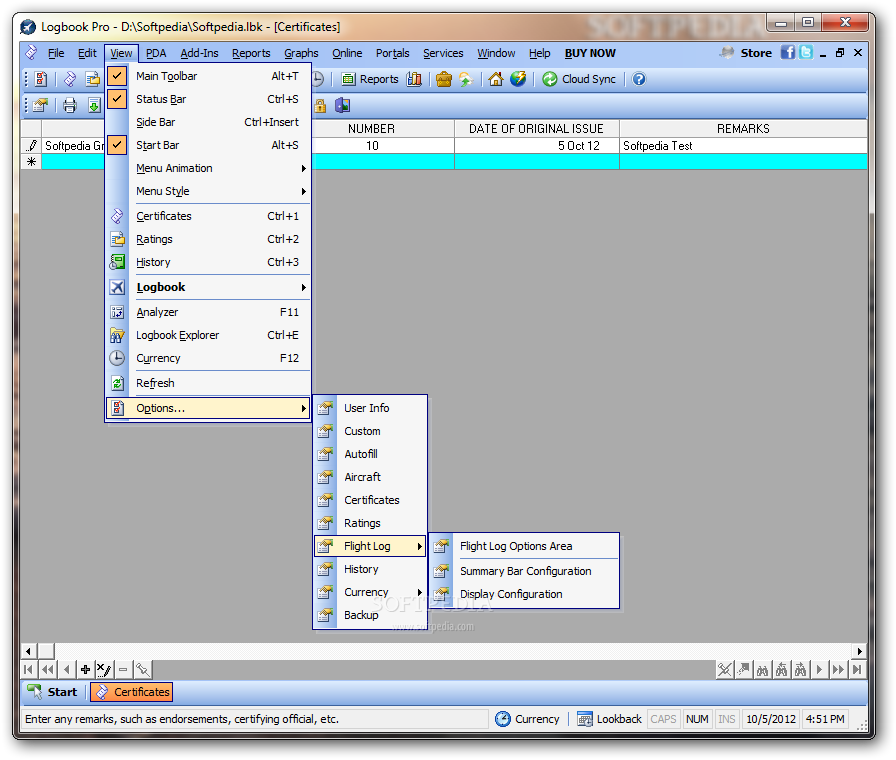Open History options in the submenu
This screenshot has width=896, height=760.
coord(370,569)
